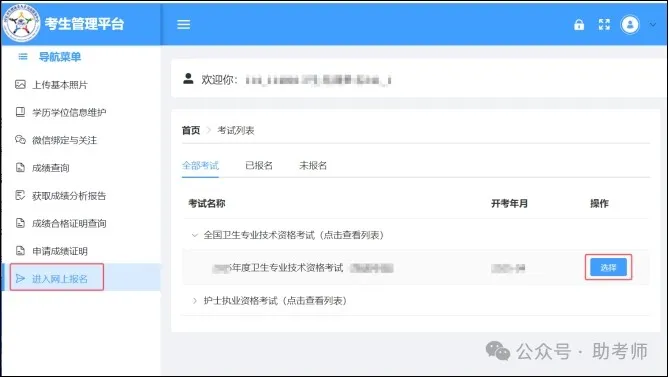This screenshot has width=669, height=378.
Task: Click the 年度卫生专业技术资格考试 exam row
Action: tap(416, 268)
